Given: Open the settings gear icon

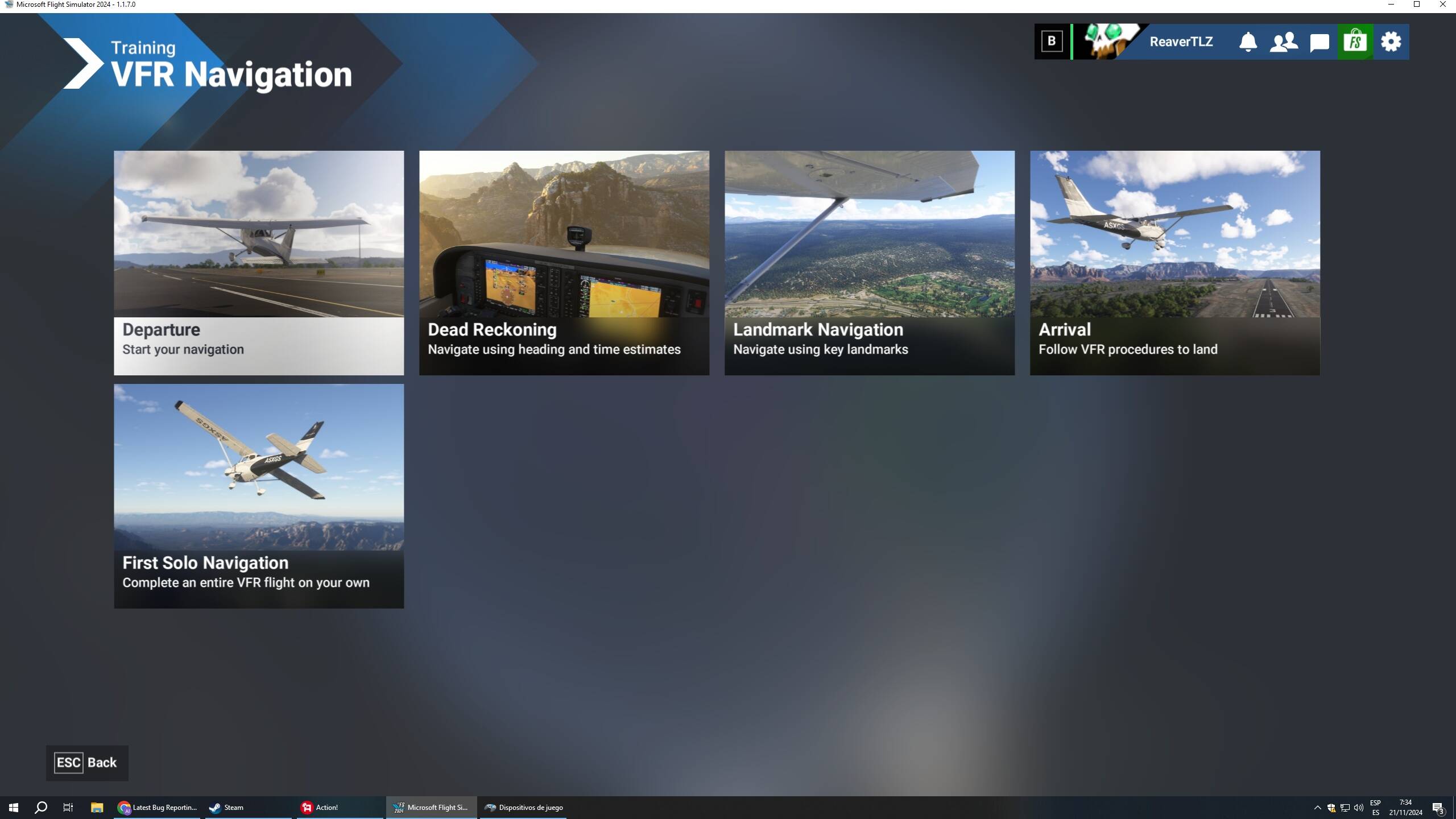Looking at the screenshot, I should point(1391,42).
